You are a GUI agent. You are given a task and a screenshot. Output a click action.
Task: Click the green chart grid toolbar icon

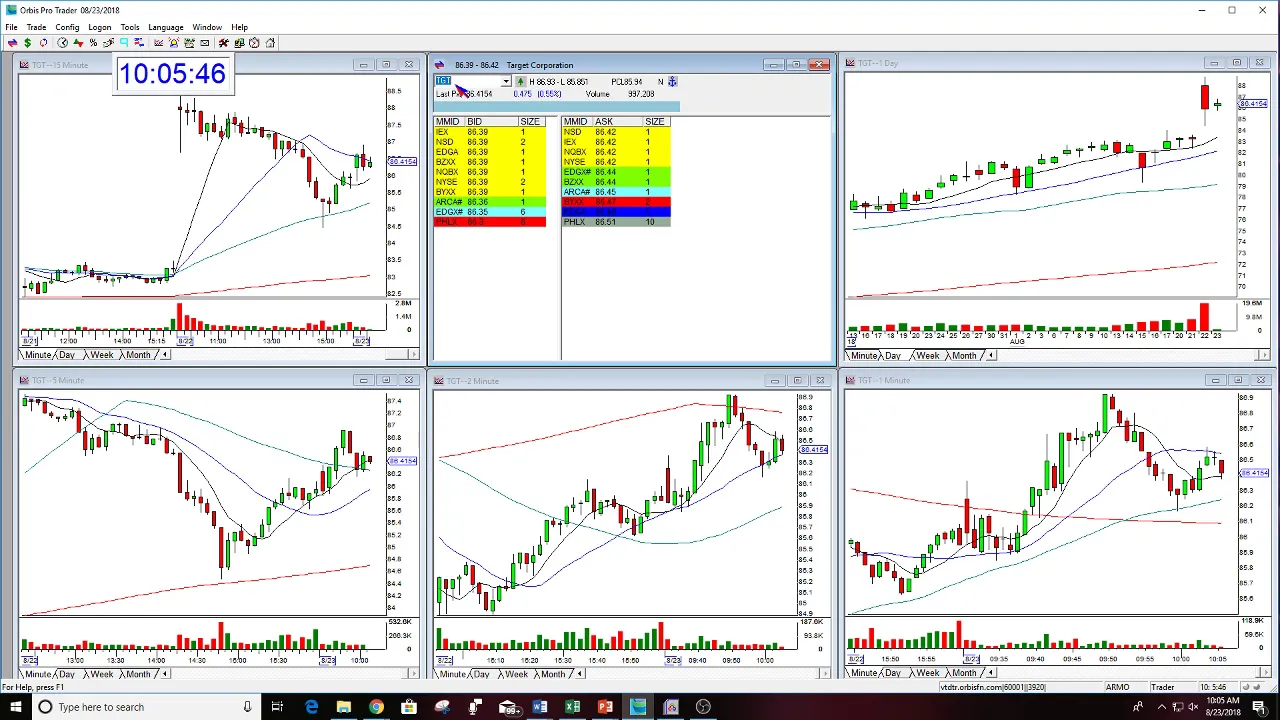[189, 43]
